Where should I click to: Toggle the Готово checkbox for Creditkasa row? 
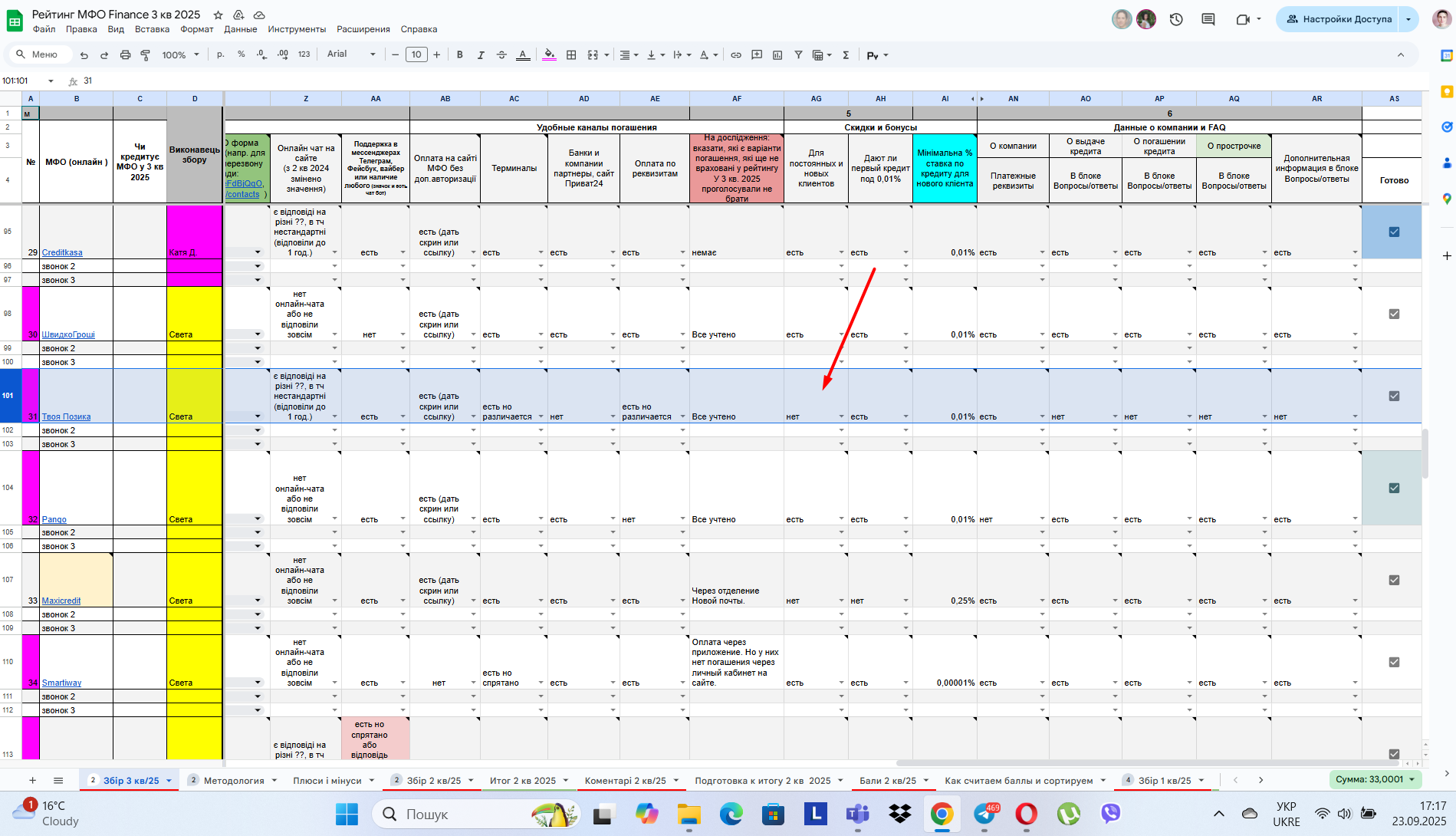click(1394, 232)
